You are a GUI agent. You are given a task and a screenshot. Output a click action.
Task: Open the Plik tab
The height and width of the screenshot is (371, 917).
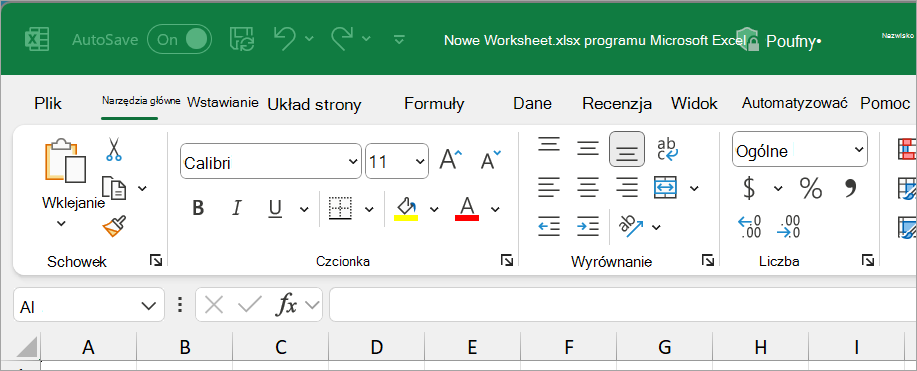(48, 104)
